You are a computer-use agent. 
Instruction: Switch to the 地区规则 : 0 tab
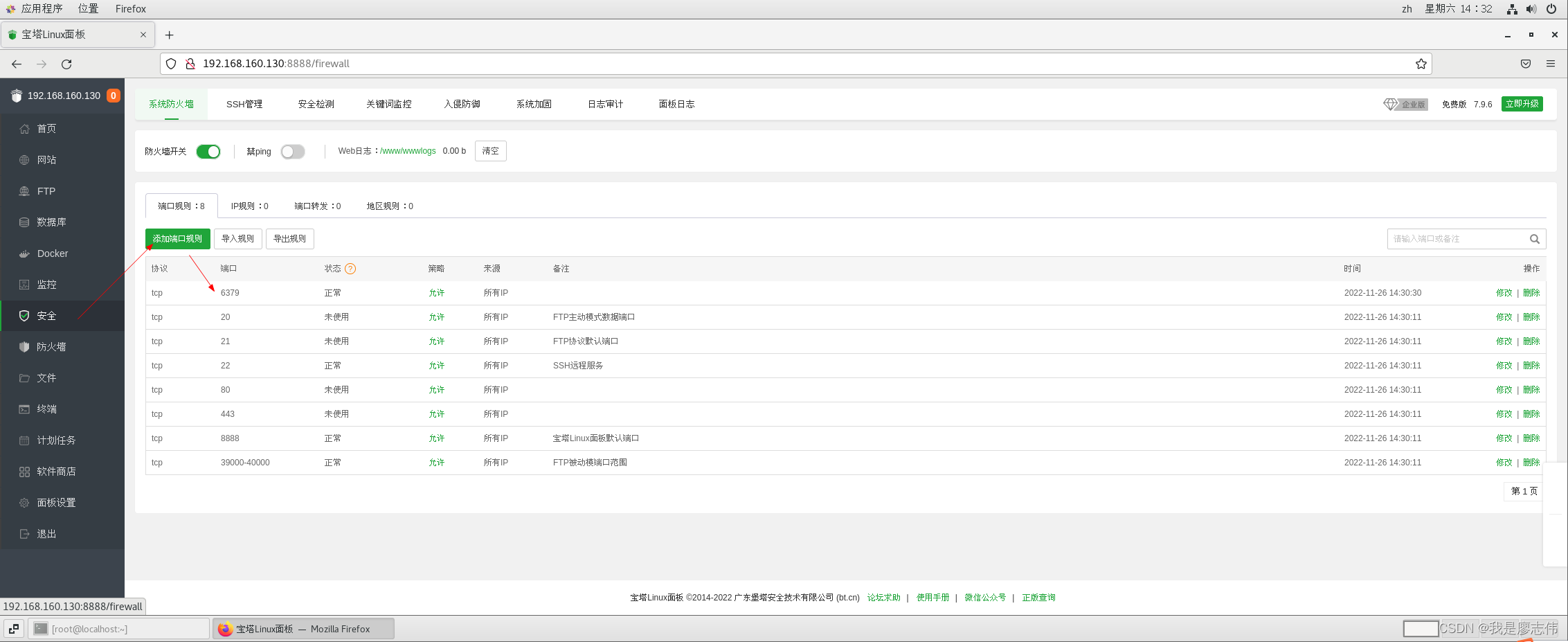pos(390,206)
